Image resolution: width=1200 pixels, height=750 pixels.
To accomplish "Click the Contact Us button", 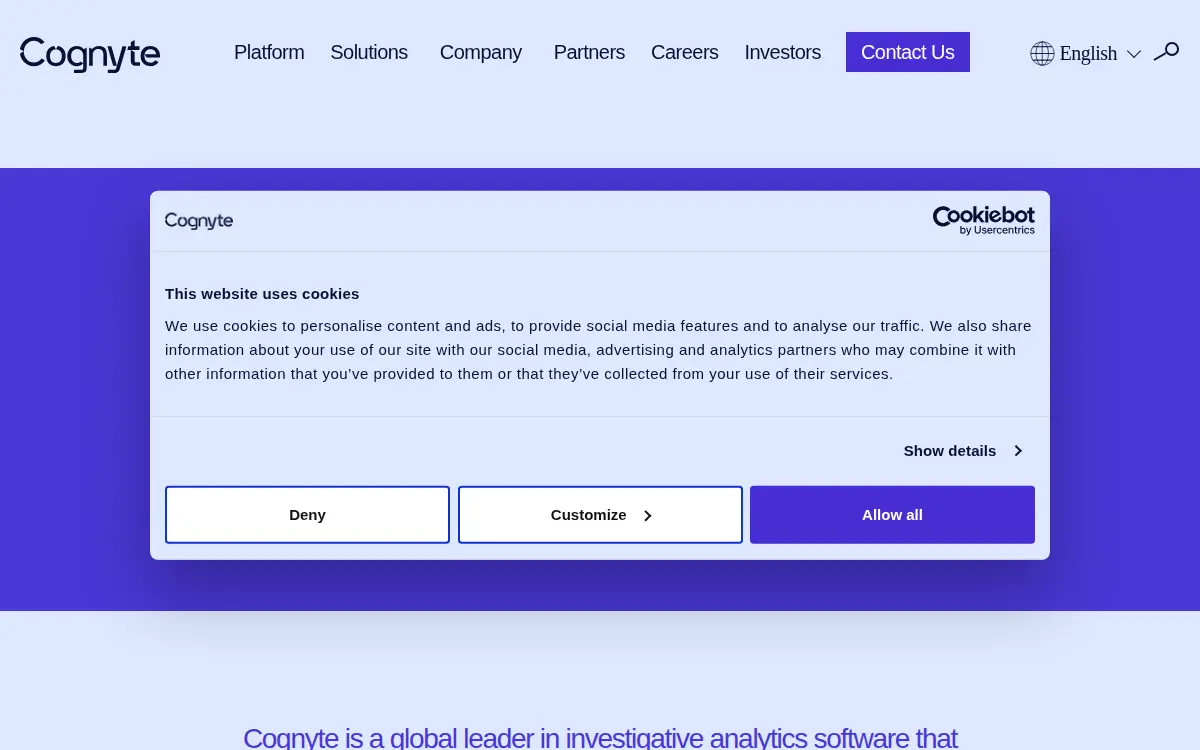I will click(x=908, y=52).
